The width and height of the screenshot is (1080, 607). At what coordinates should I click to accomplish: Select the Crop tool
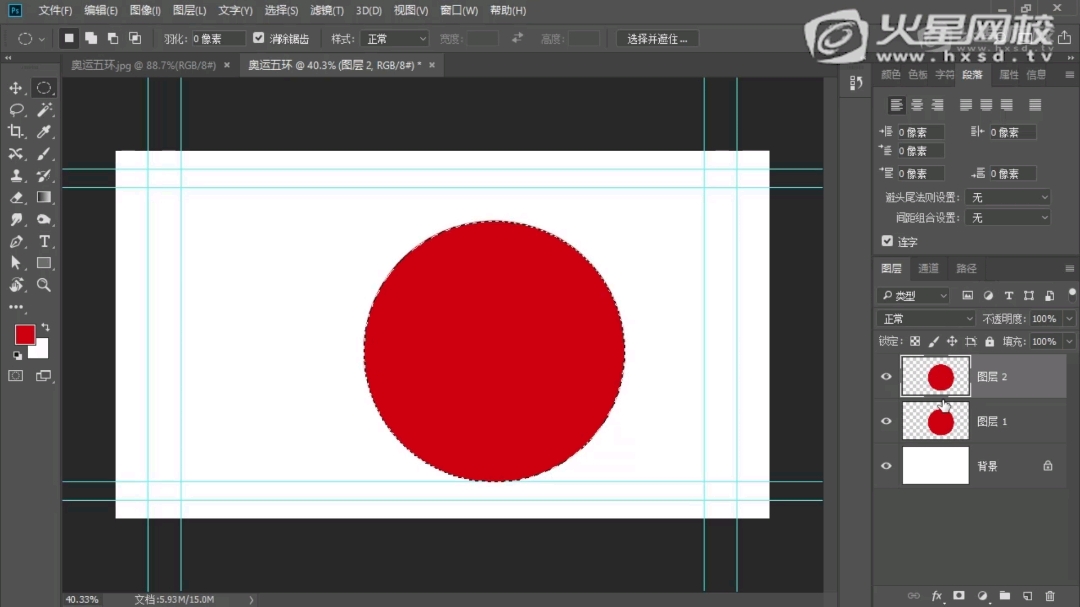[16, 132]
